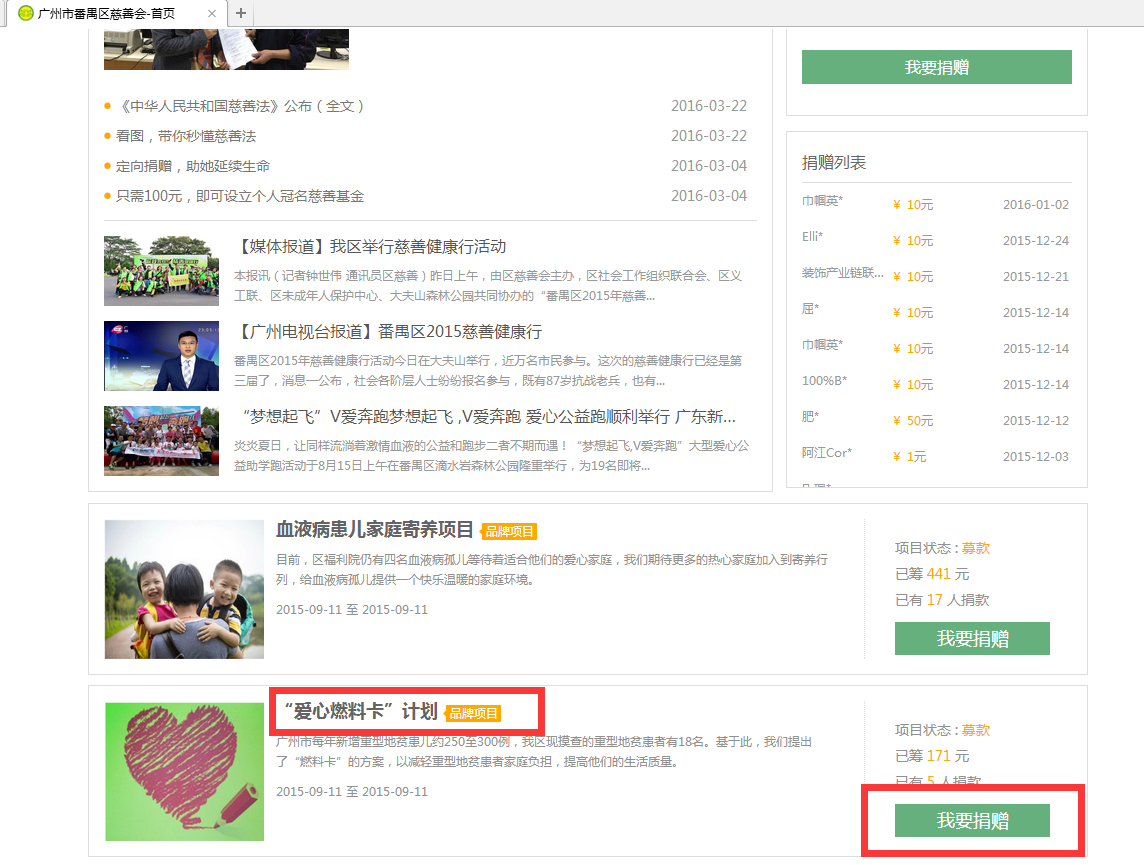Open 只需100元，即可设立个人冠名慈善基金 link
The height and width of the screenshot is (865, 1144).
pyautogui.click(x=239, y=196)
